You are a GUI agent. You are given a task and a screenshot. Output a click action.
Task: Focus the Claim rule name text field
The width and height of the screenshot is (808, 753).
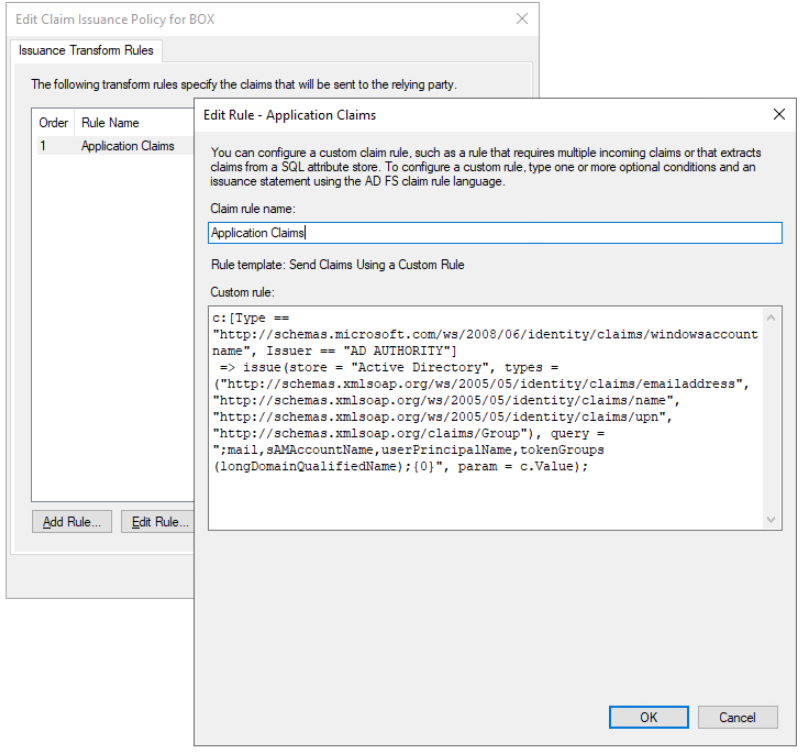point(495,233)
